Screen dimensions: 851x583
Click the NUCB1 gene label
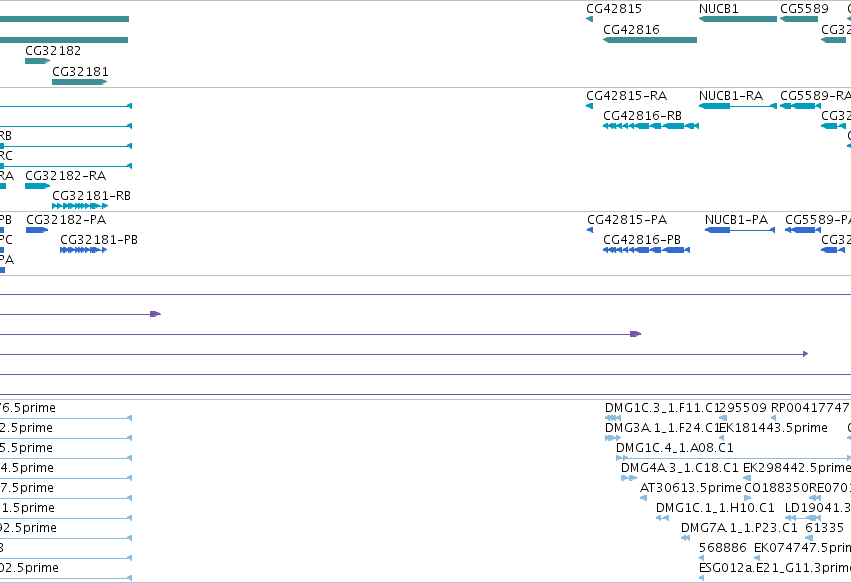pyautogui.click(x=719, y=9)
